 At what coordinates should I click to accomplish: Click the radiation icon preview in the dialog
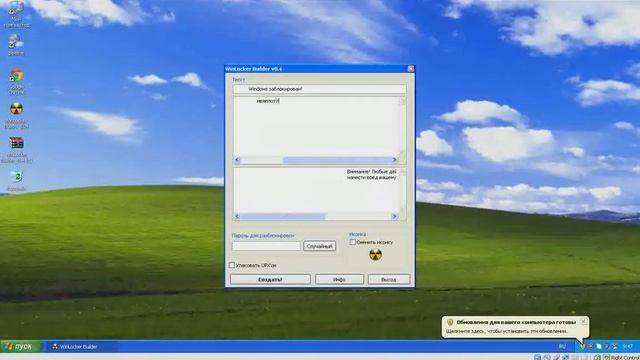pyautogui.click(x=376, y=255)
